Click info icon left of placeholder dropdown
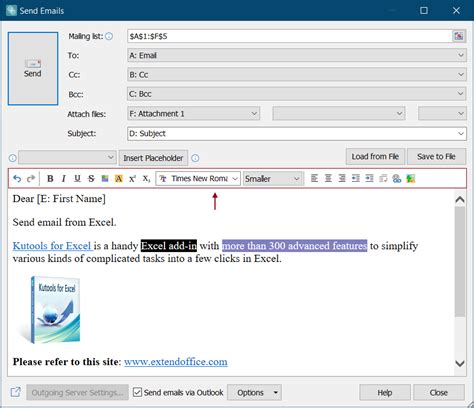The width and height of the screenshot is (474, 408). 12,158
